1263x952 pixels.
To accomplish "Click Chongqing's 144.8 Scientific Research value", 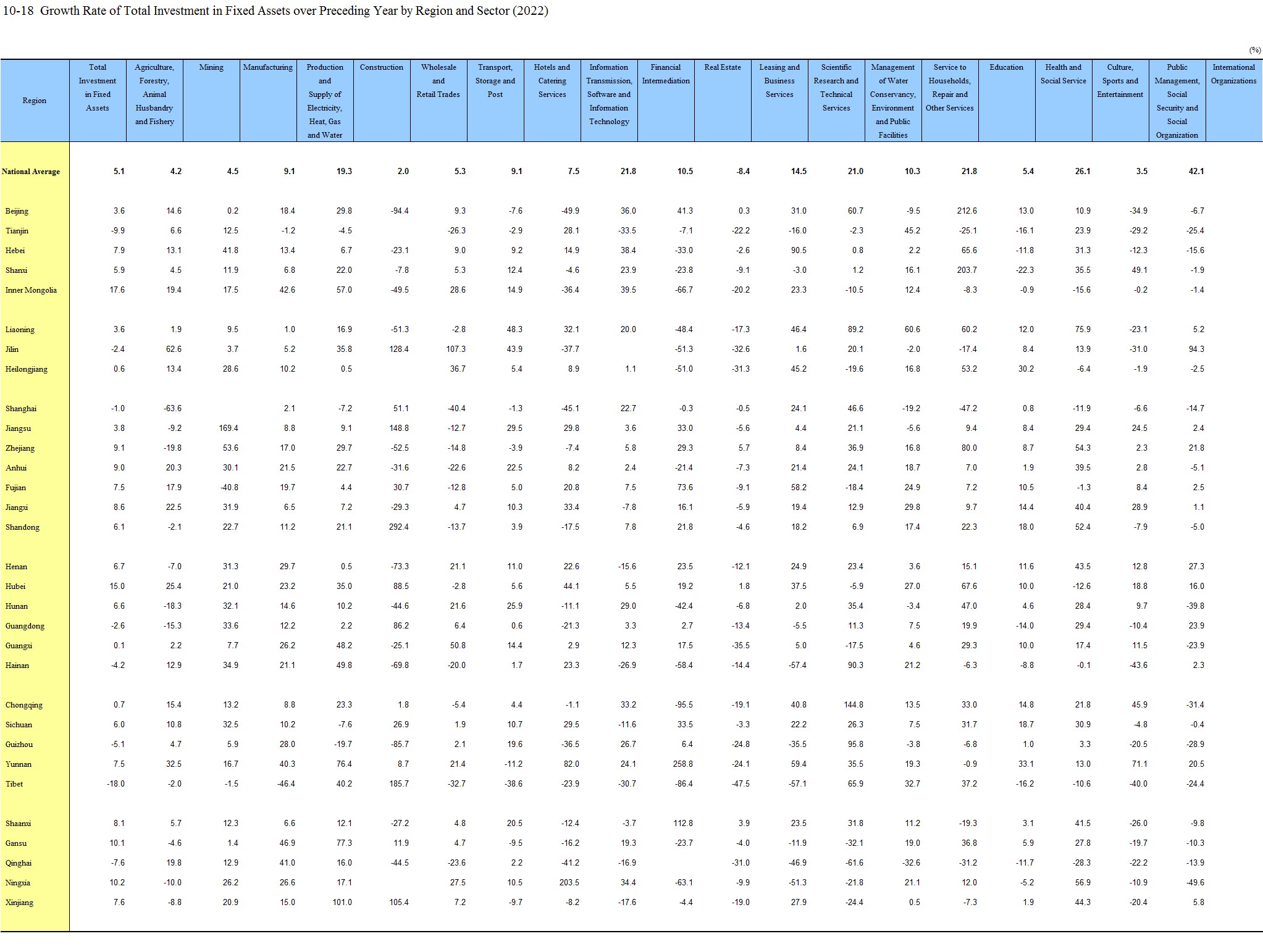I will [853, 705].
